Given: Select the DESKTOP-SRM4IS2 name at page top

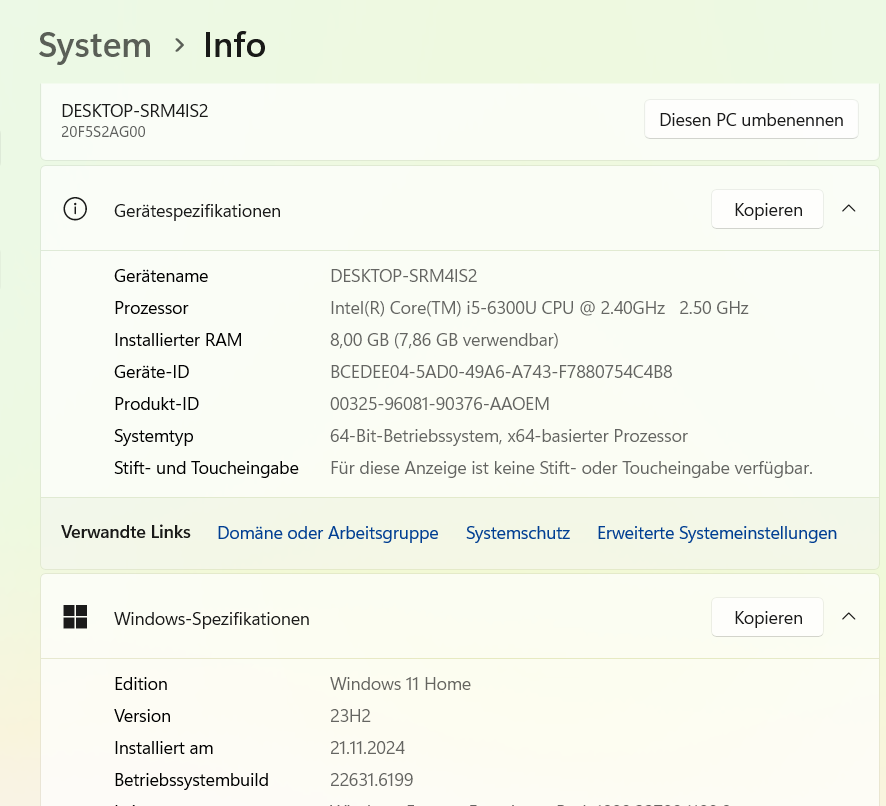Looking at the screenshot, I should [134, 111].
